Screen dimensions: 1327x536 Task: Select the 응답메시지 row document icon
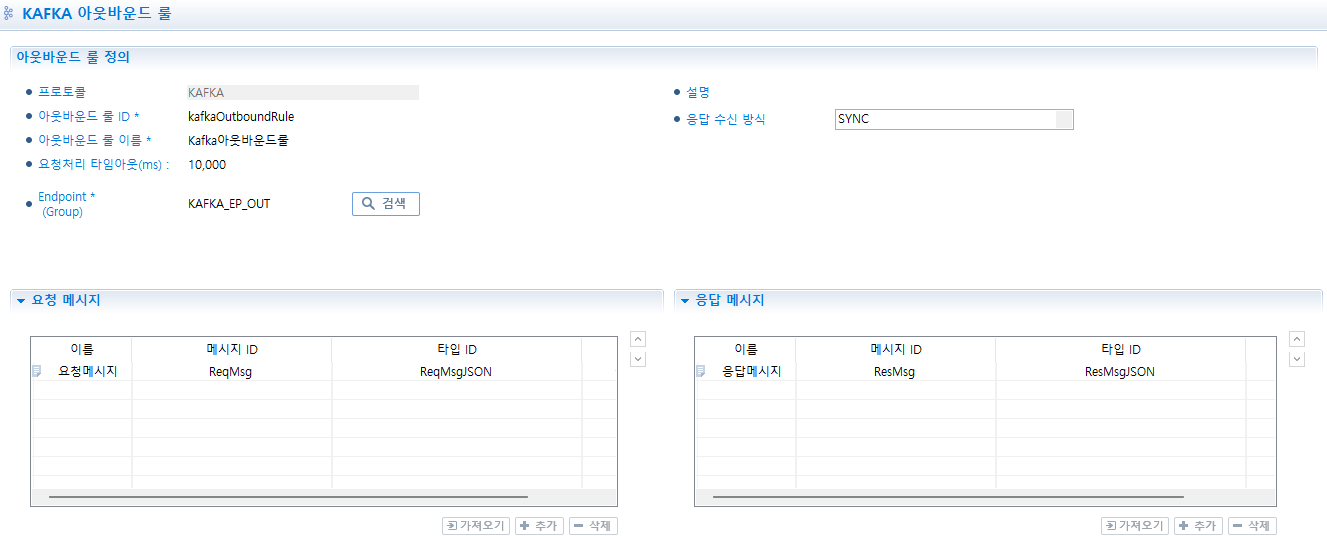pyautogui.click(x=701, y=371)
